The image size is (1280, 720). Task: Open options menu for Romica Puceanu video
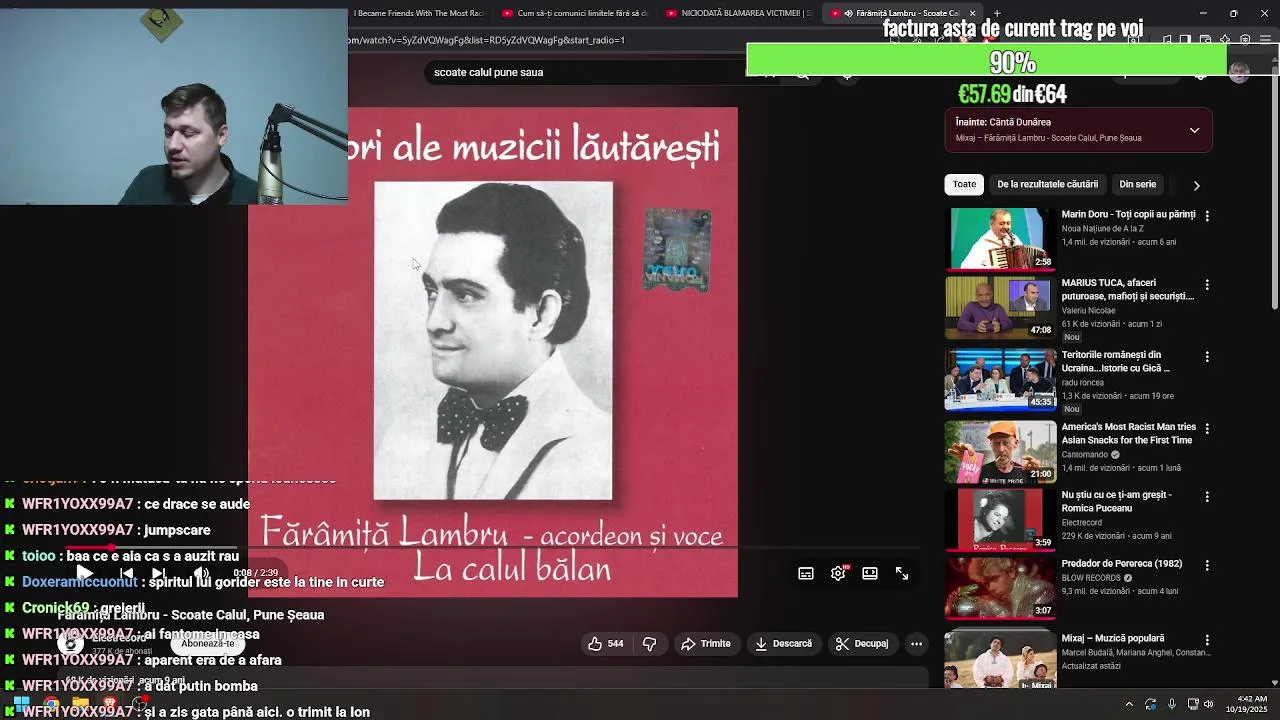pyautogui.click(x=1207, y=497)
